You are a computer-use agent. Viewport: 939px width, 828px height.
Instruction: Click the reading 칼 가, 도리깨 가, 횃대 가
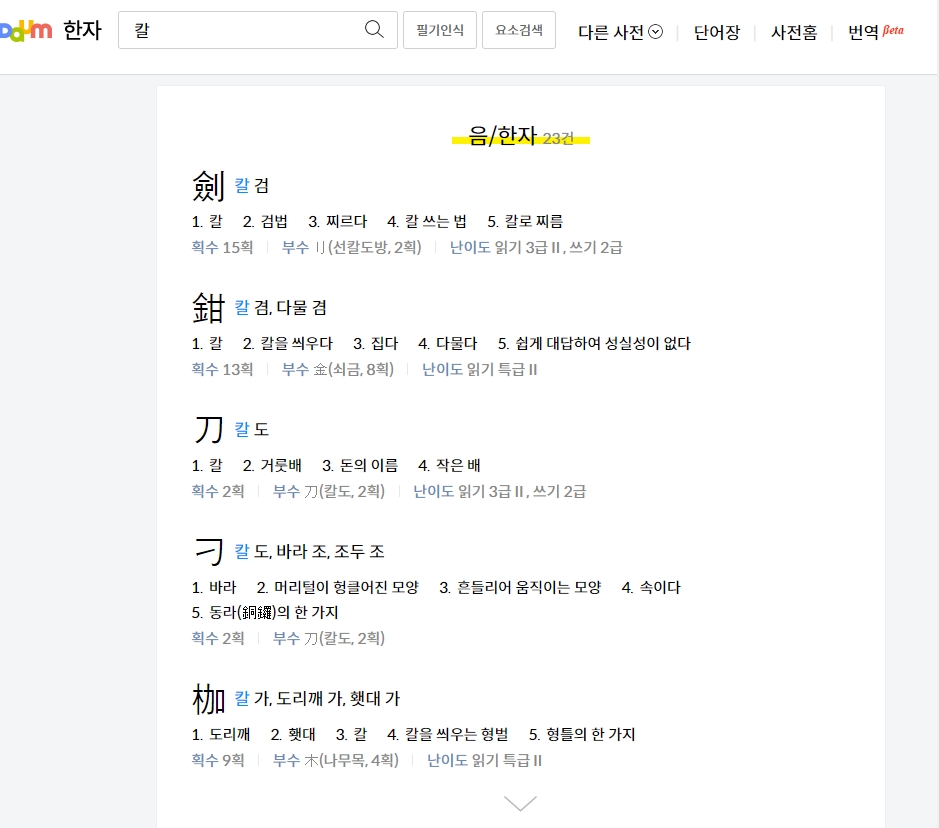pos(317,699)
